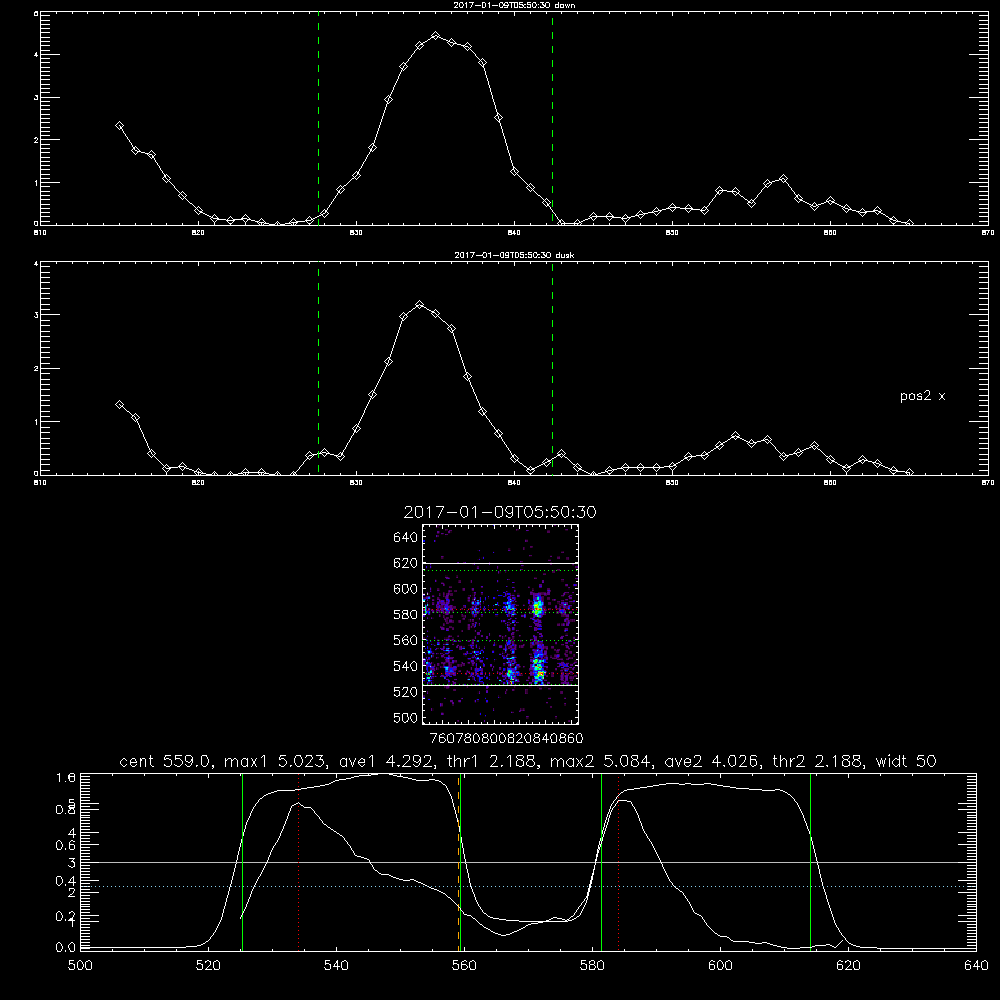Click the 'pos2 x' annotation in dusk plot
The image size is (1000, 1000).
[922, 396]
